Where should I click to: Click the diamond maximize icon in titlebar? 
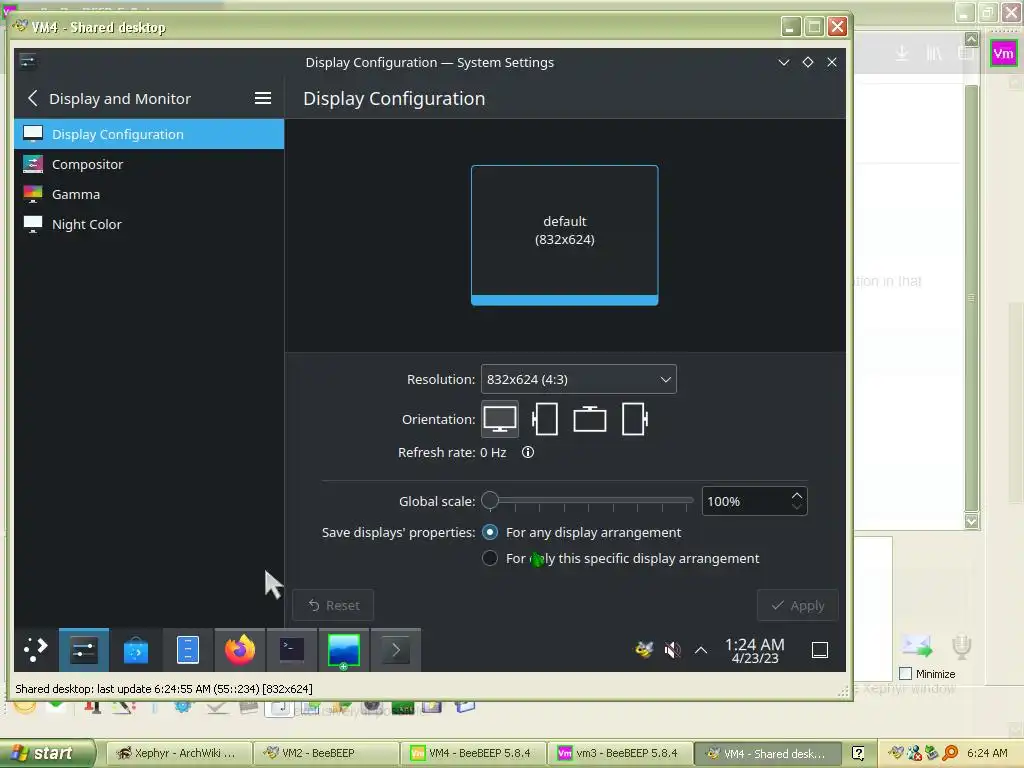808,62
